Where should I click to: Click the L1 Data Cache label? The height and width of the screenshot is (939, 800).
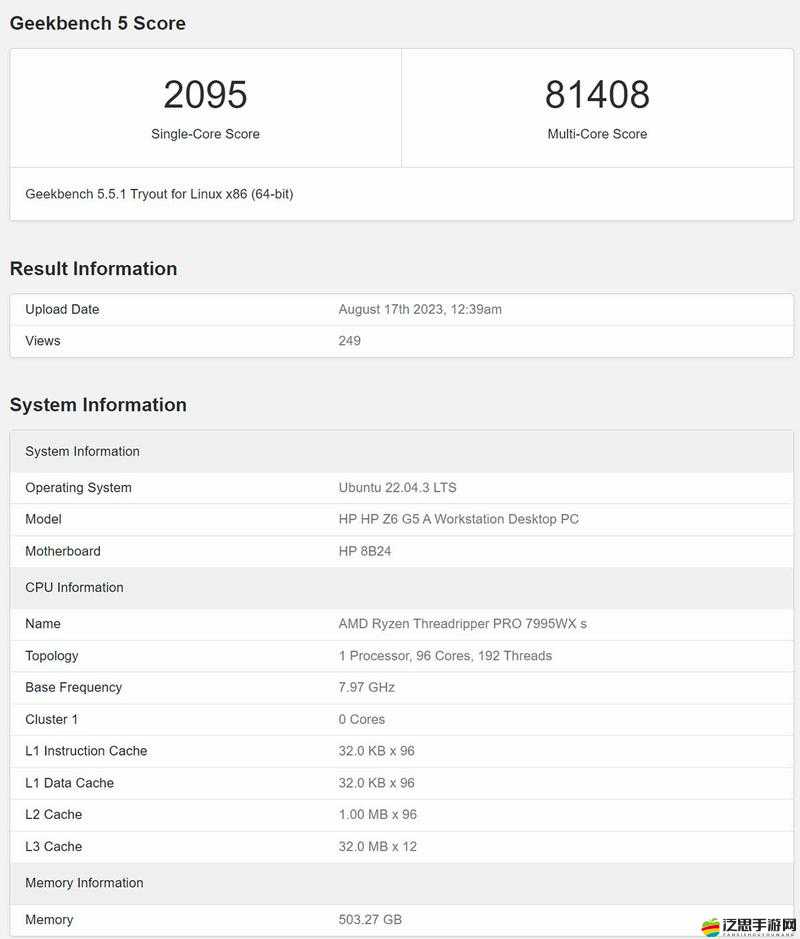coord(69,783)
